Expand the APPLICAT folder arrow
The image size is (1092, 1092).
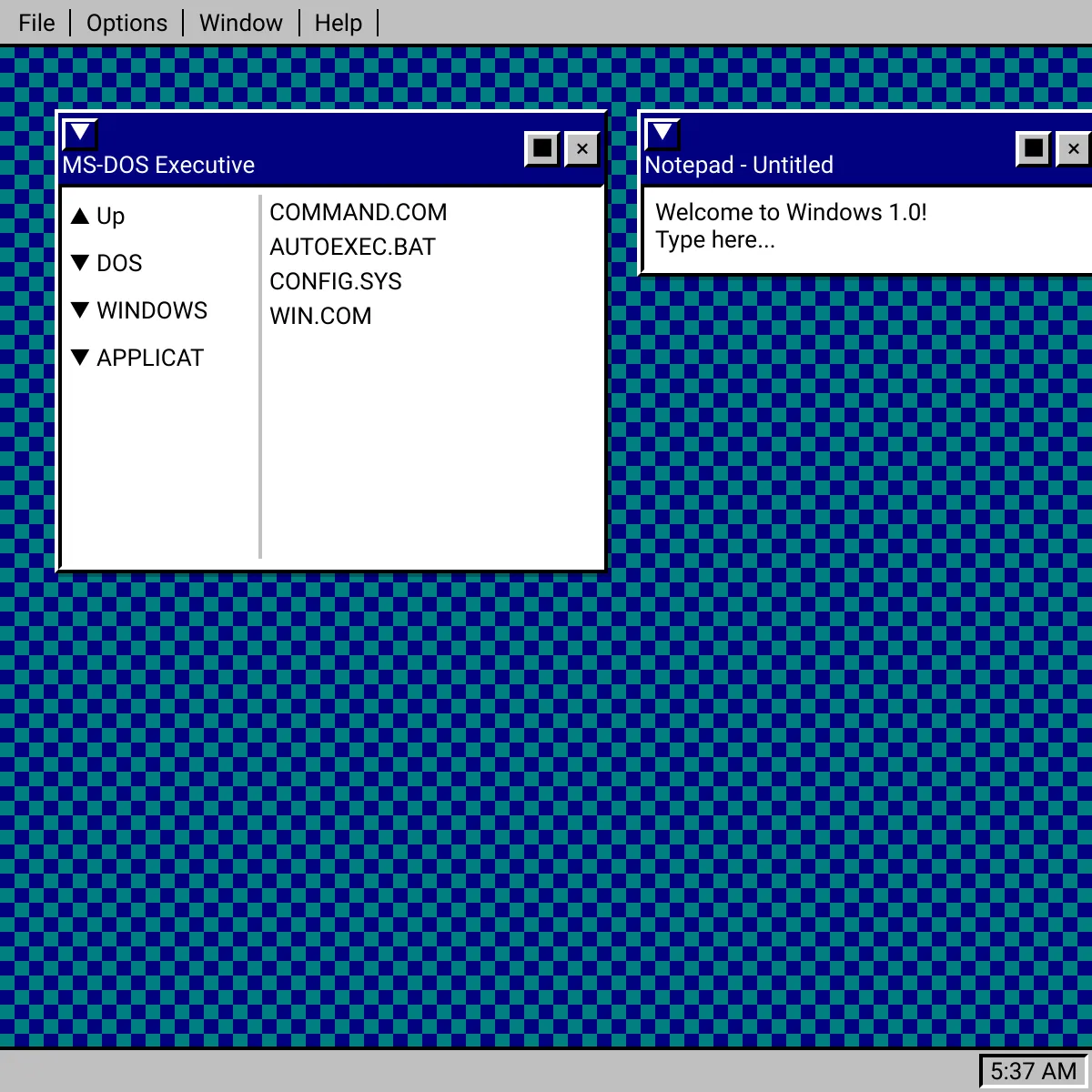tap(80, 358)
